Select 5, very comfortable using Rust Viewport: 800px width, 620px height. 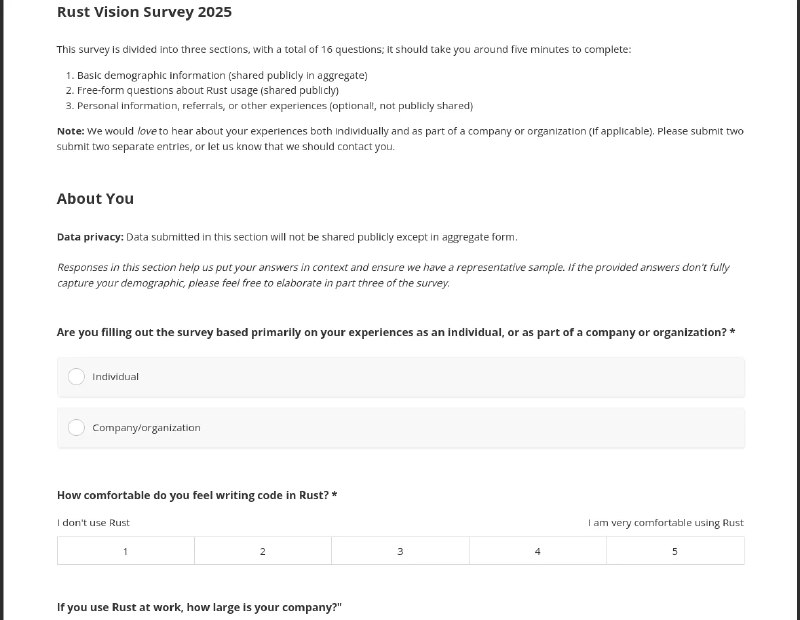click(x=675, y=550)
